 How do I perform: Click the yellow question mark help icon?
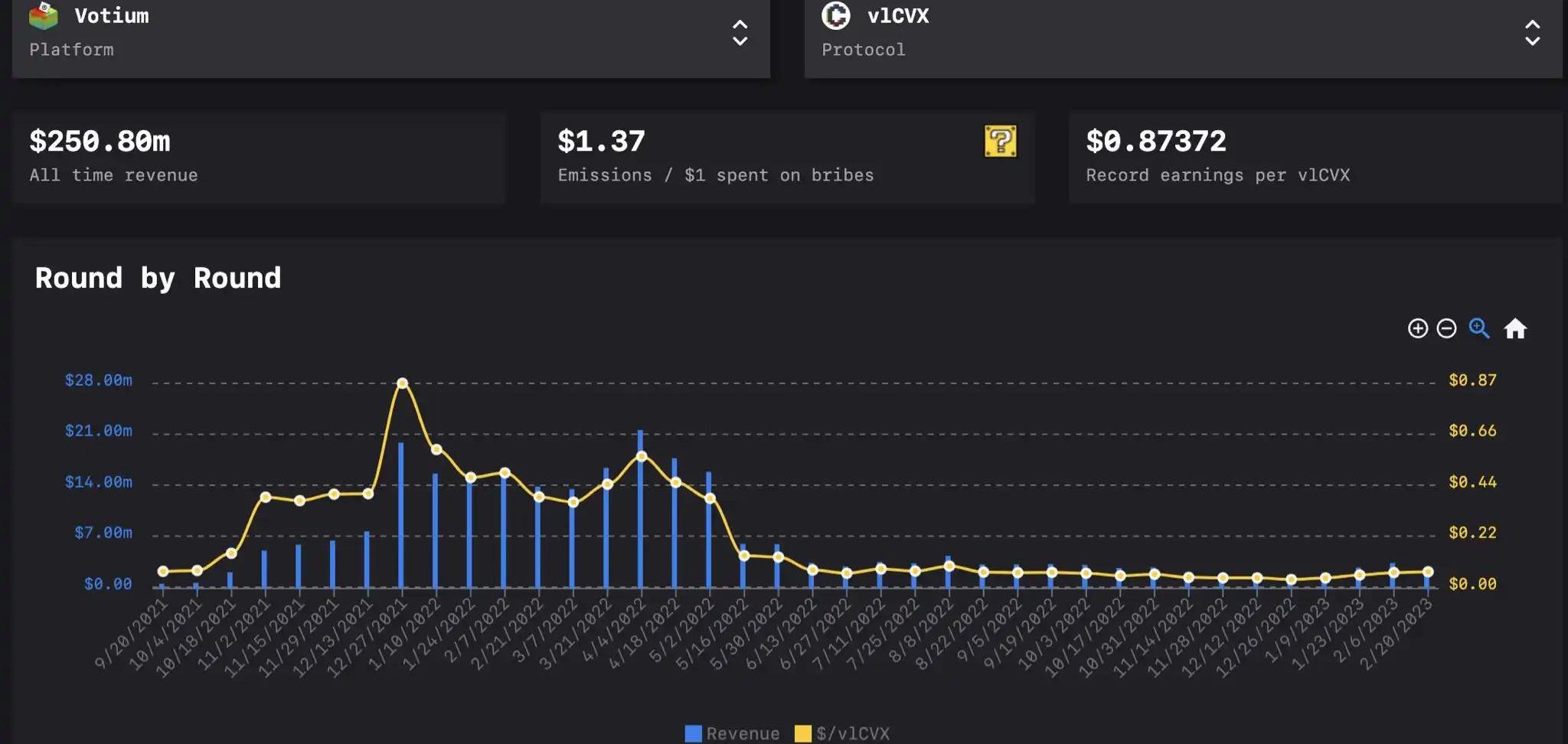pyautogui.click(x=1000, y=142)
